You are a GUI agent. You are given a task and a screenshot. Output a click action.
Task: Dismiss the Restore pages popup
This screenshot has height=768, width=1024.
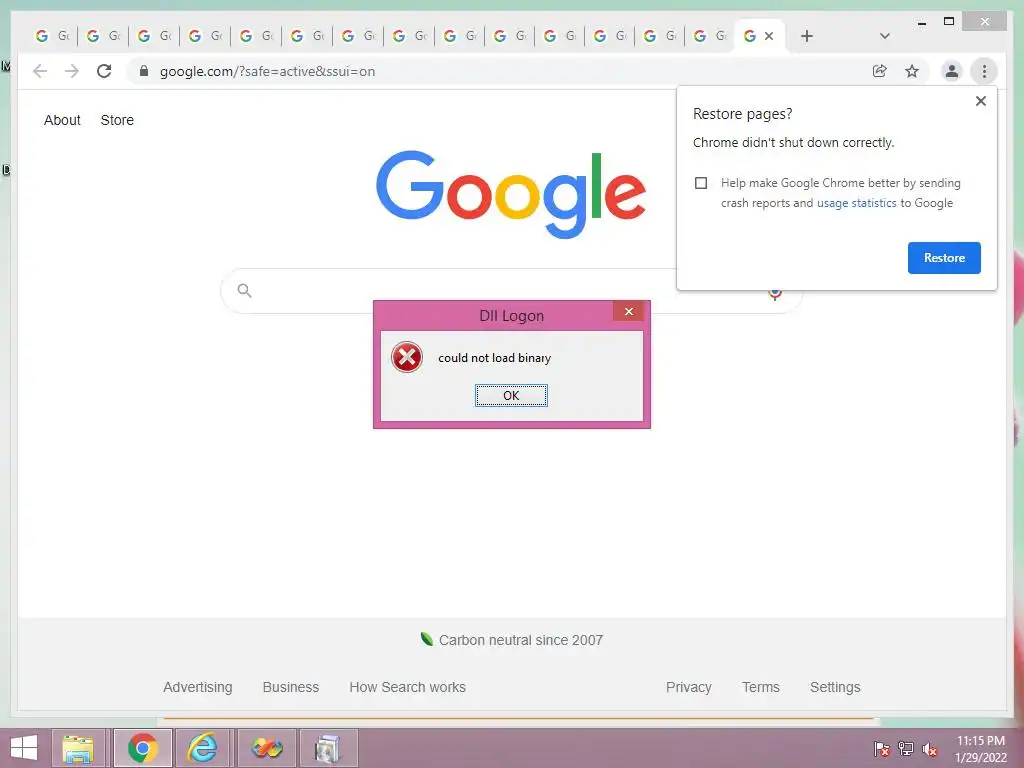980,101
